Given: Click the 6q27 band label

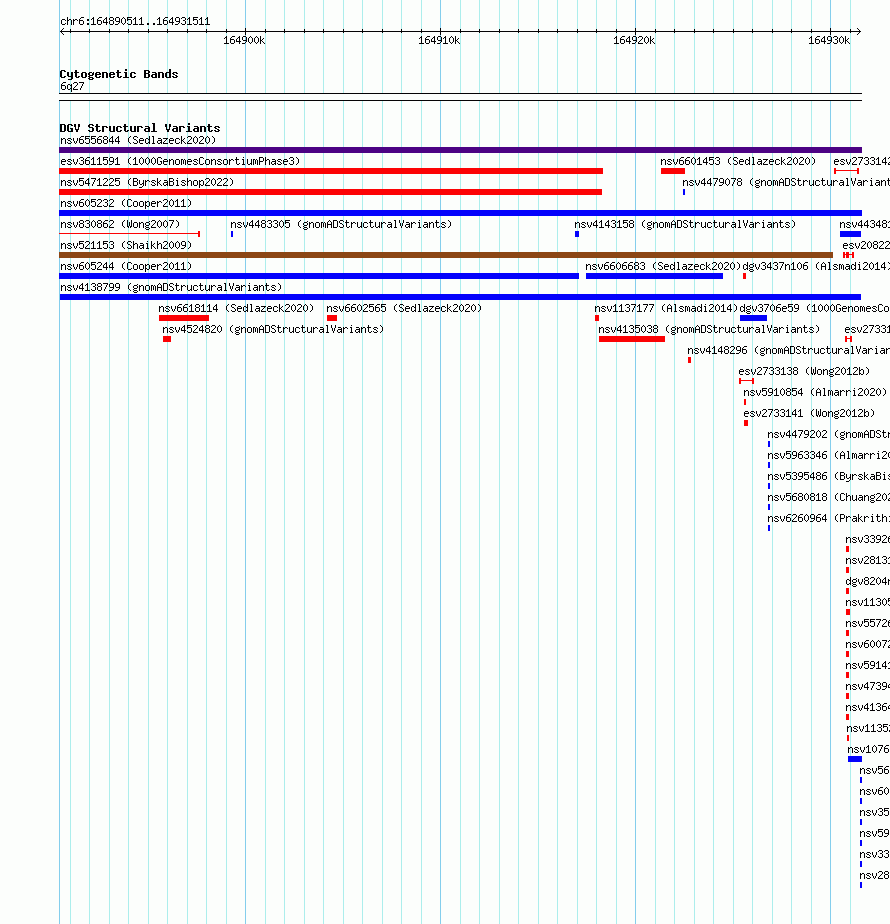Looking at the screenshot, I should [x=72, y=87].
